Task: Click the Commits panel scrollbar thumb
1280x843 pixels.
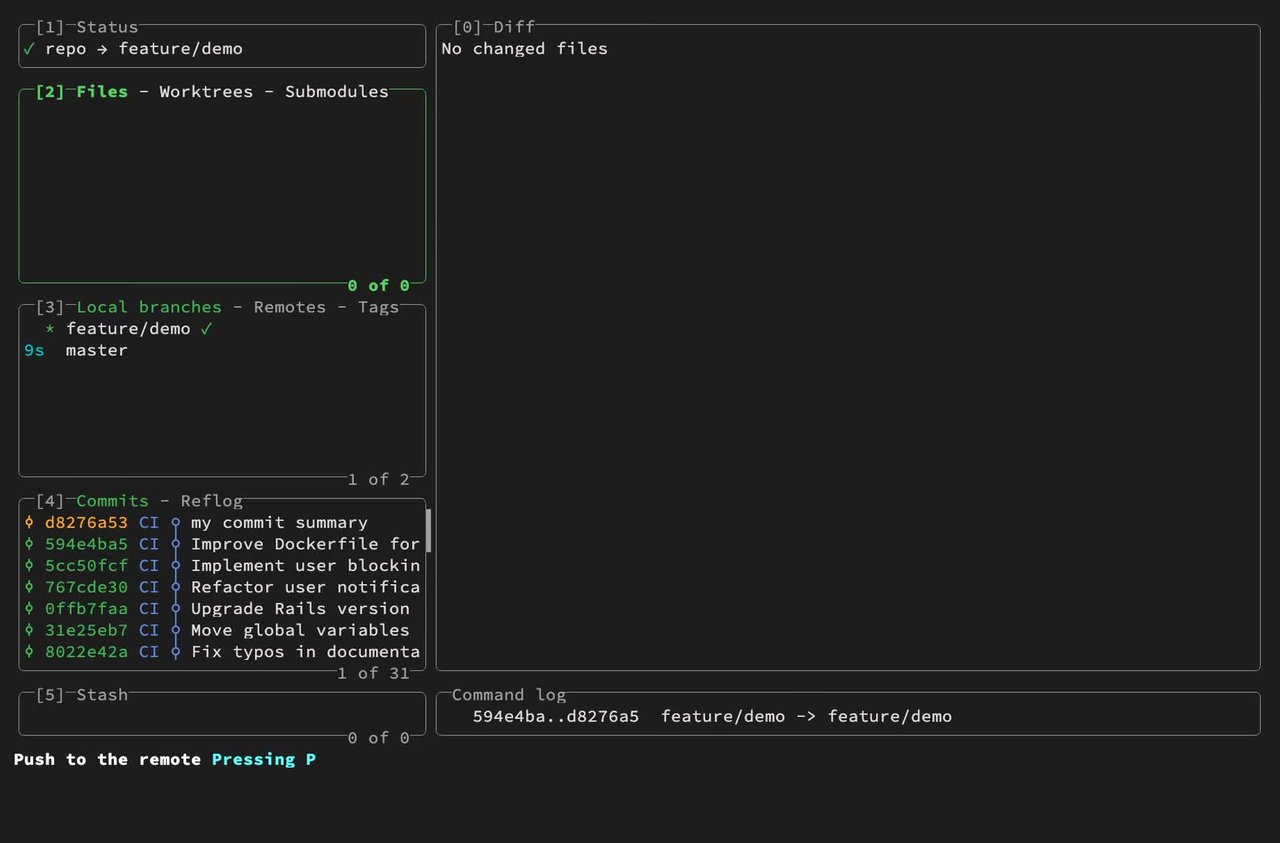Action: coord(429,531)
